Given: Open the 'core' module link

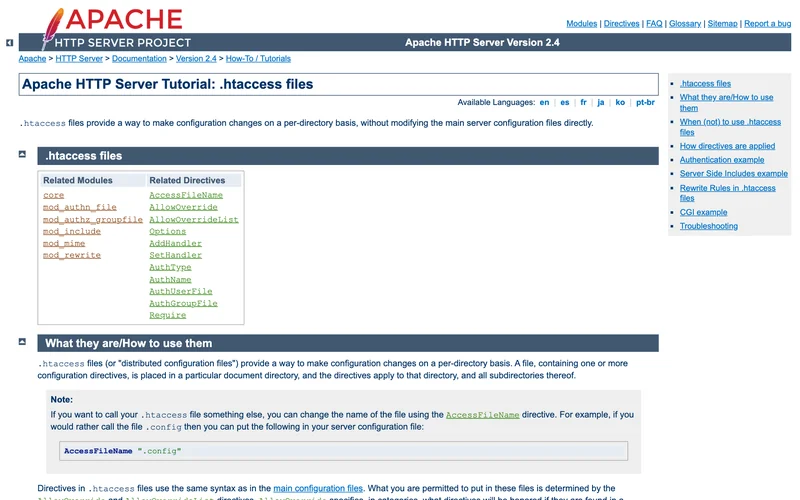Looking at the screenshot, I should [54, 195].
